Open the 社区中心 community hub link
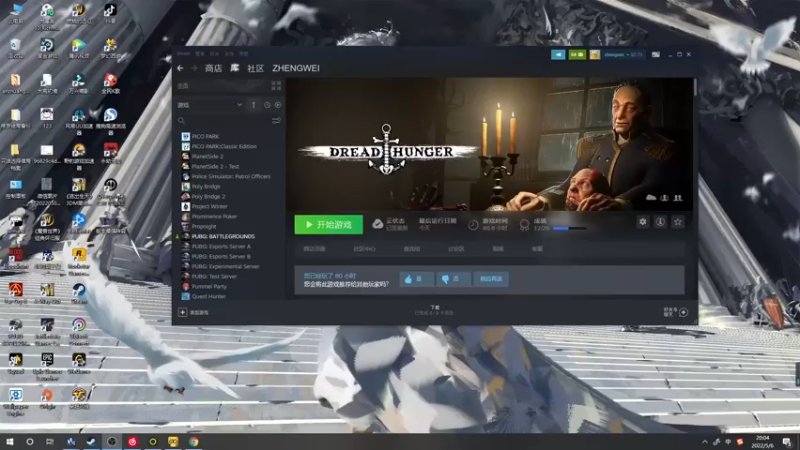 point(364,249)
